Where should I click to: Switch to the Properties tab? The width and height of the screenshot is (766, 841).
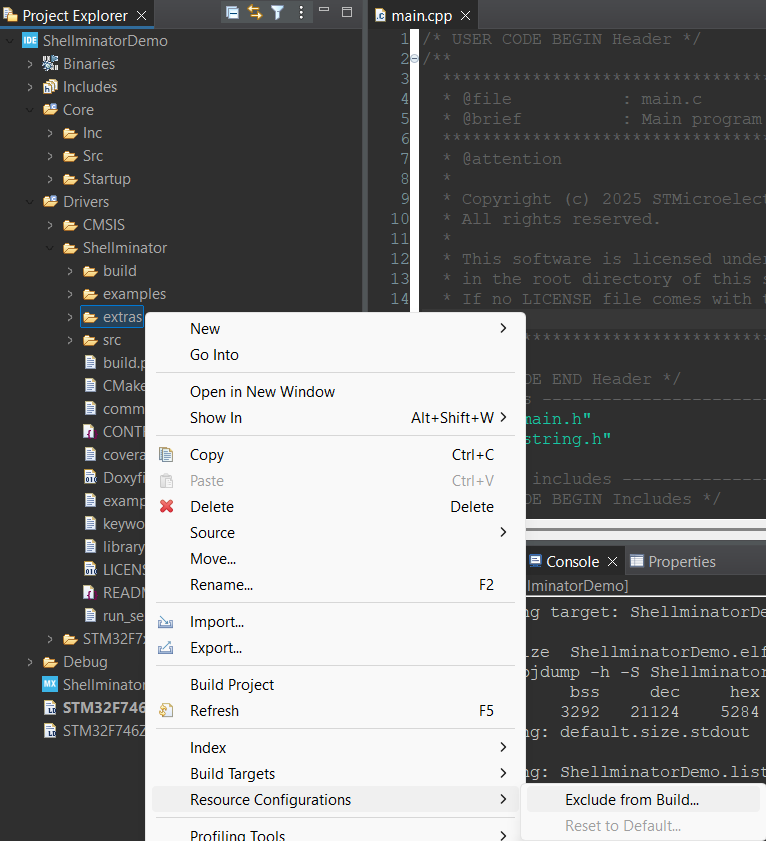673,562
